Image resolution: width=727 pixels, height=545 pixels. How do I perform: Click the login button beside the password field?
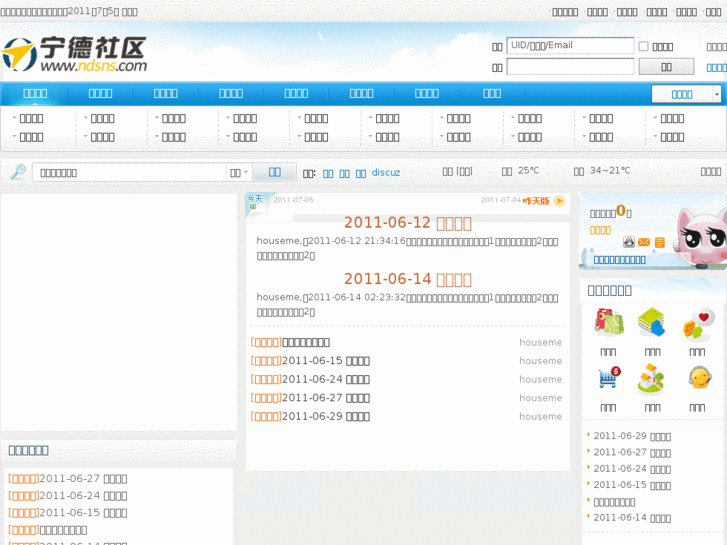tap(666, 67)
